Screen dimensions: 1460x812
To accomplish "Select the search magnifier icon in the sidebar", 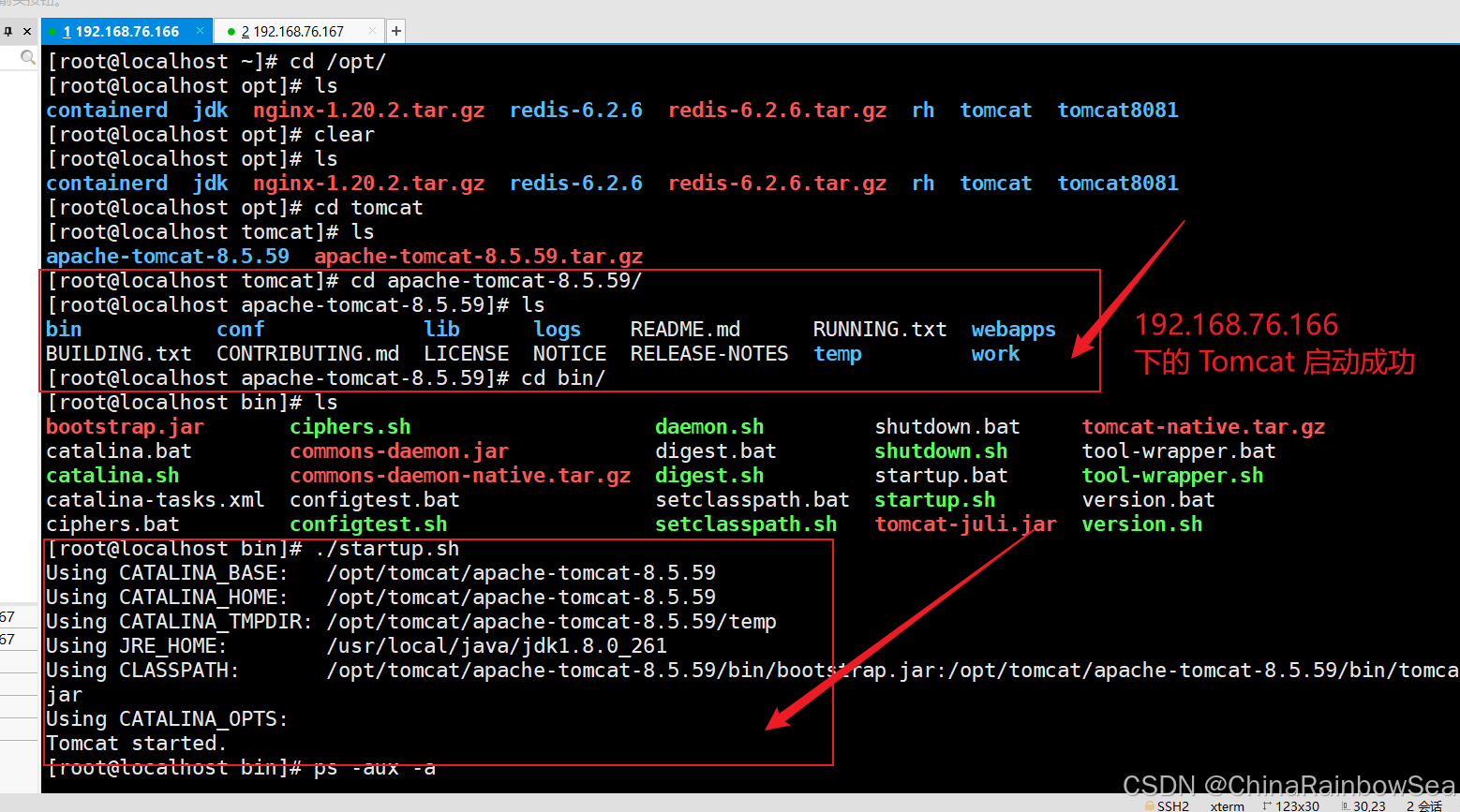I will click(x=27, y=57).
